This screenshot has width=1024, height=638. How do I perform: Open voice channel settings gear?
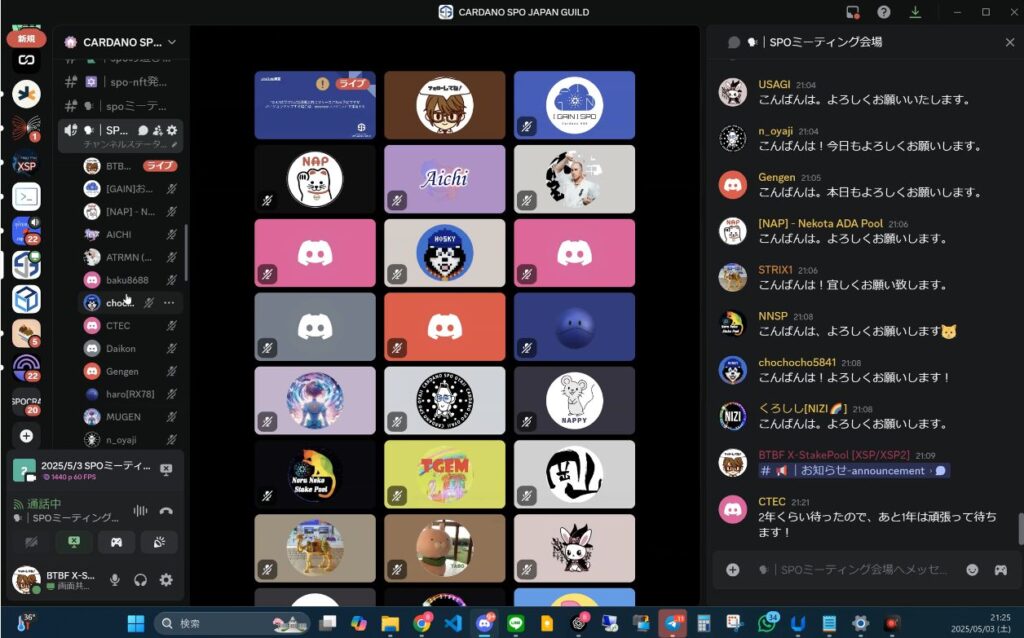[x=172, y=130]
